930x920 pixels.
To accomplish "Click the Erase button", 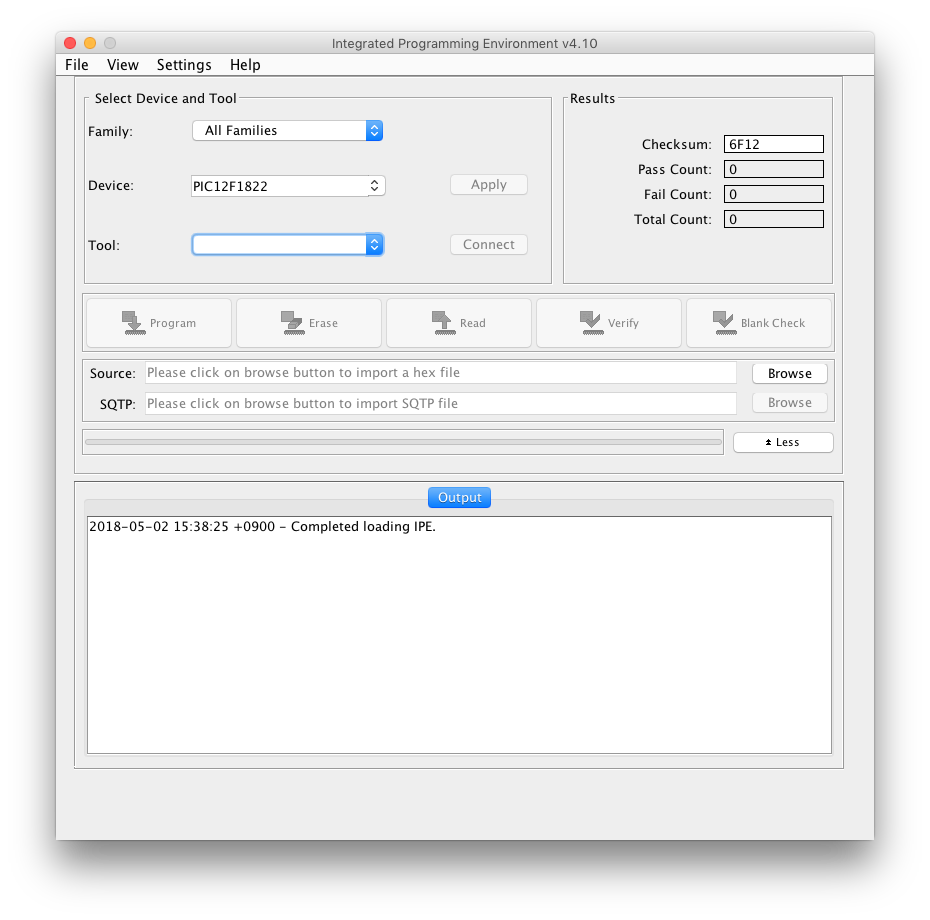I will 309,323.
